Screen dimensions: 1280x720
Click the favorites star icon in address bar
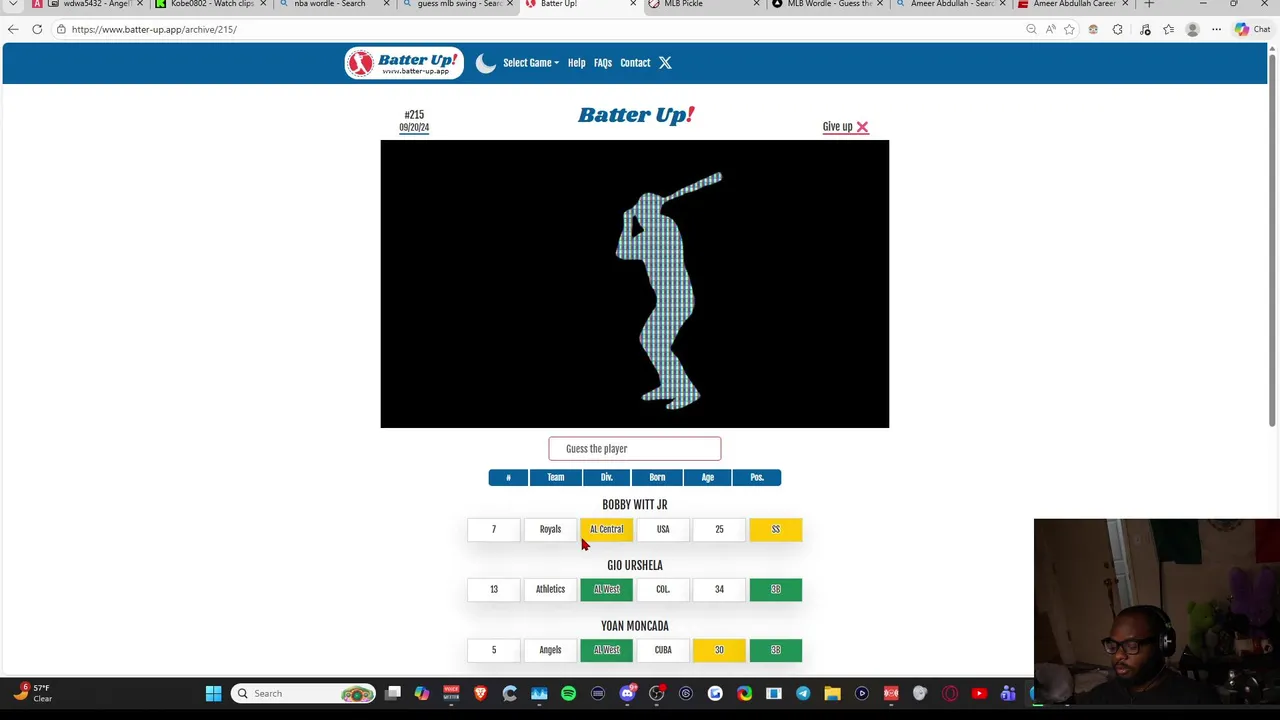click(x=1069, y=29)
